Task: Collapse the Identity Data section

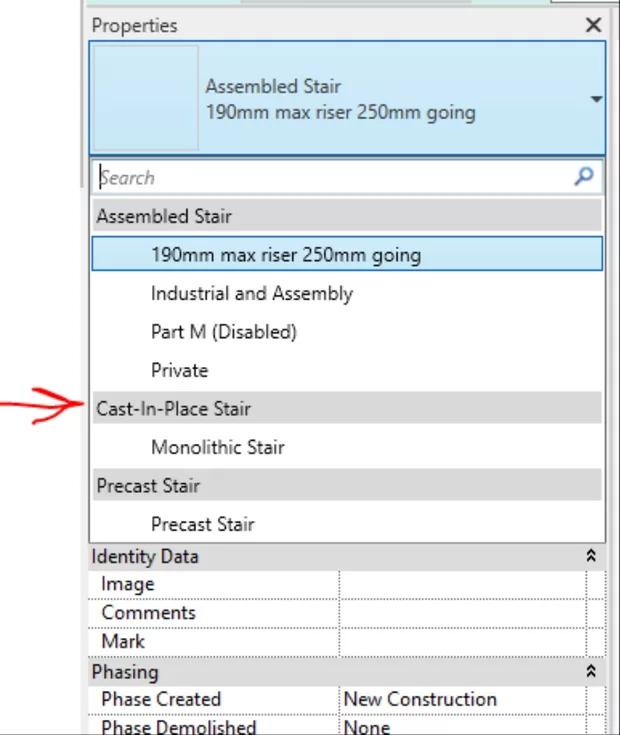Action: [591, 556]
